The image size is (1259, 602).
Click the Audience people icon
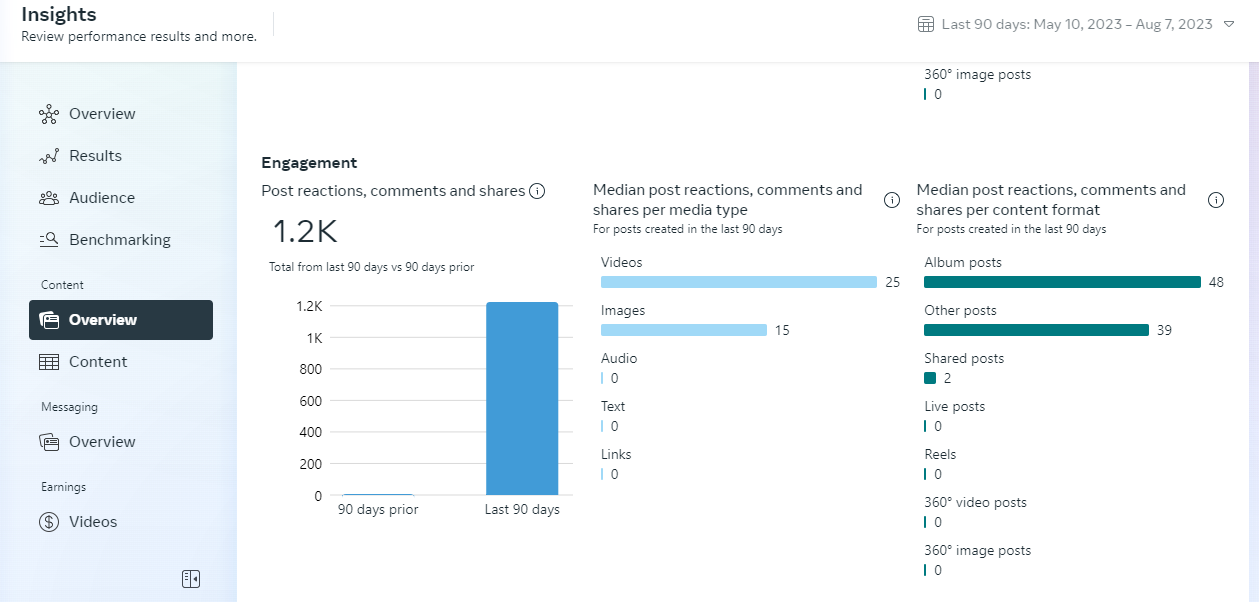(49, 198)
